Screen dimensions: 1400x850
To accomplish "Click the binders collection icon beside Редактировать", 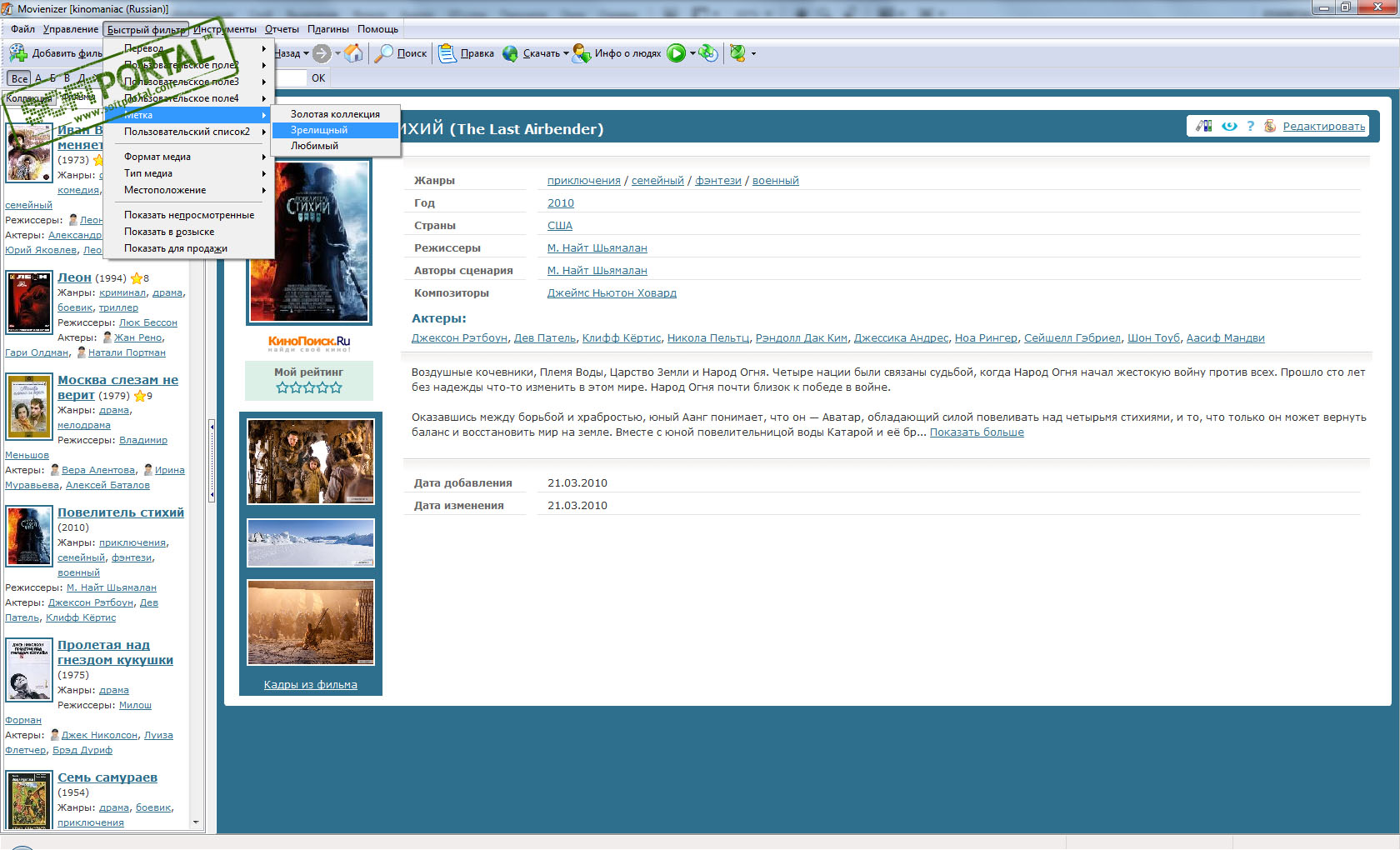I will [x=1204, y=126].
